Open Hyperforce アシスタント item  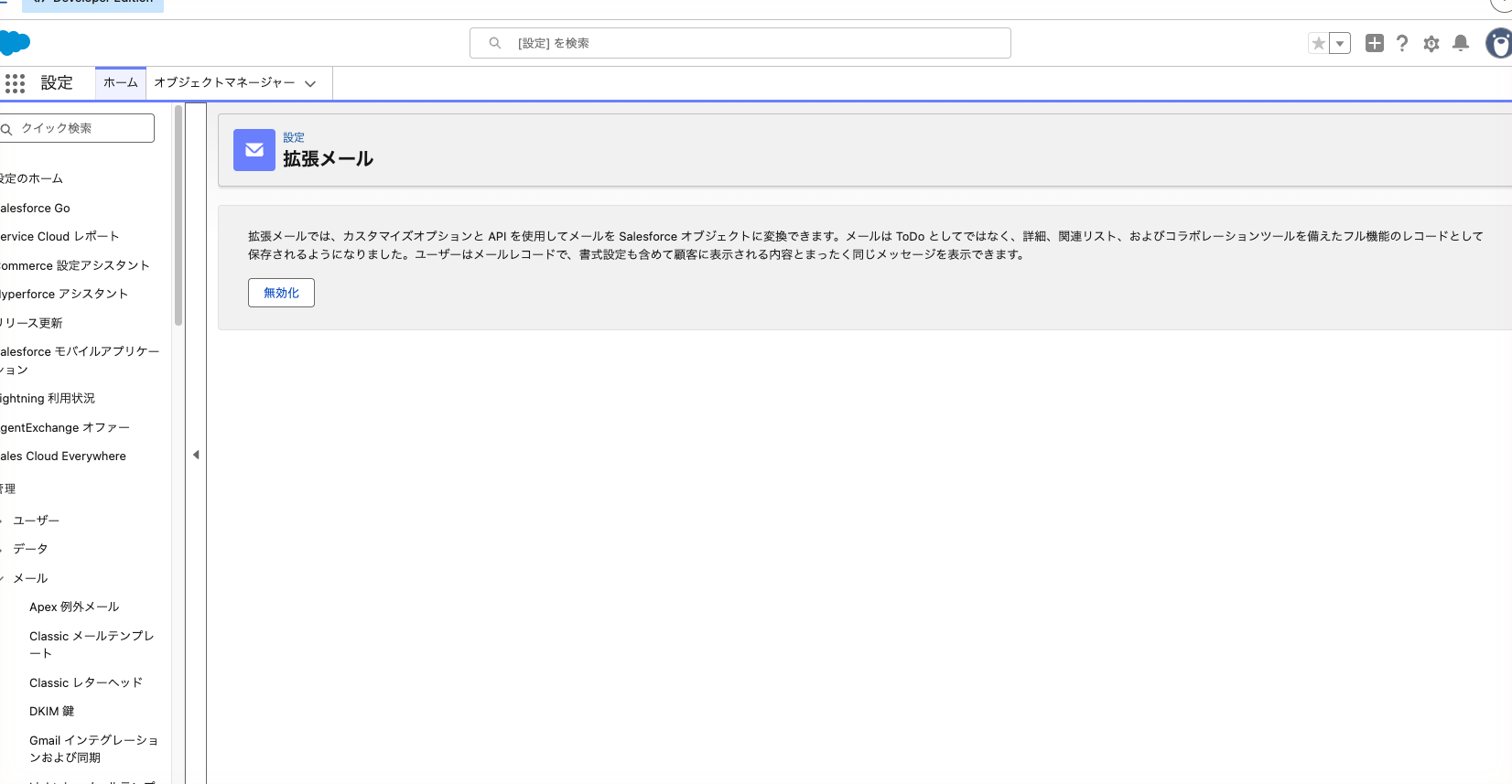pos(64,294)
